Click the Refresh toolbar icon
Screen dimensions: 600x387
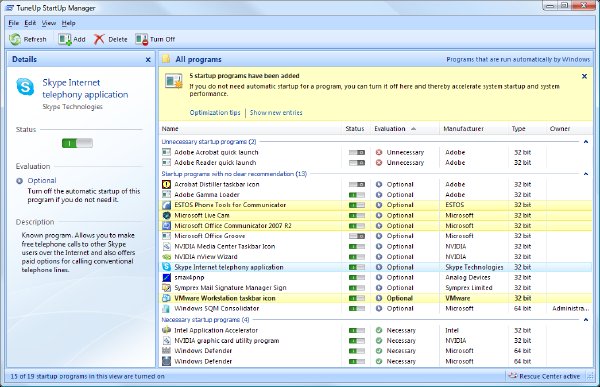(15, 39)
